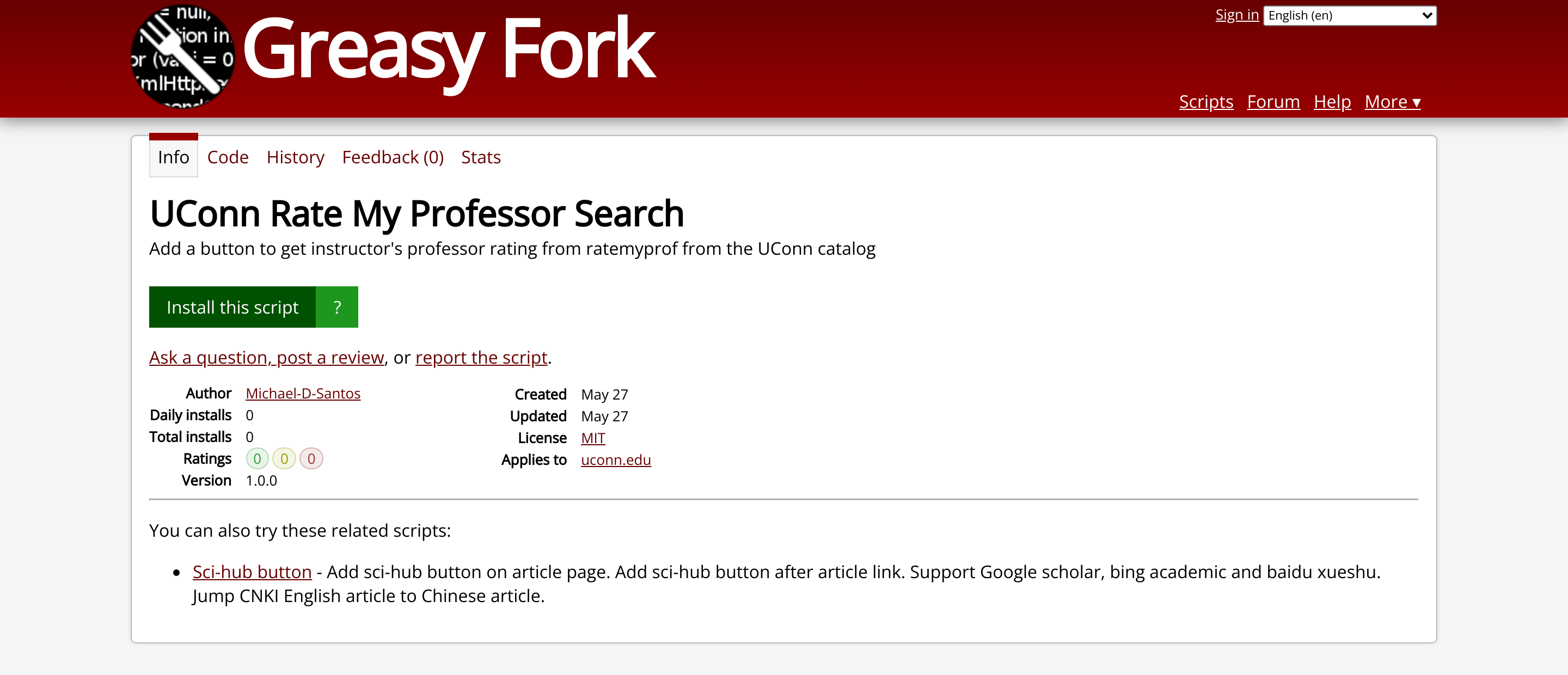This screenshot has height=675, width=1568.
Task: Click the Help navigation icon
Action: [x=1333, y=101]
